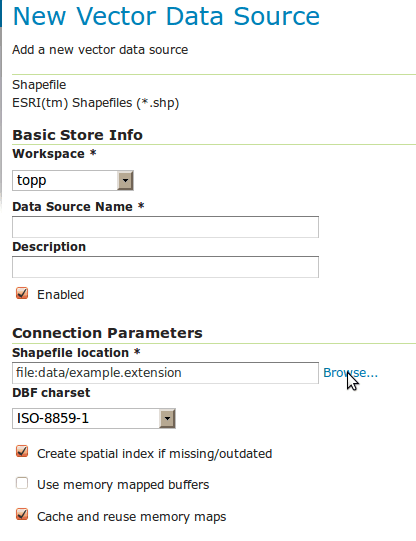
Task: Click the Description field label
Action: coord(49,247)
